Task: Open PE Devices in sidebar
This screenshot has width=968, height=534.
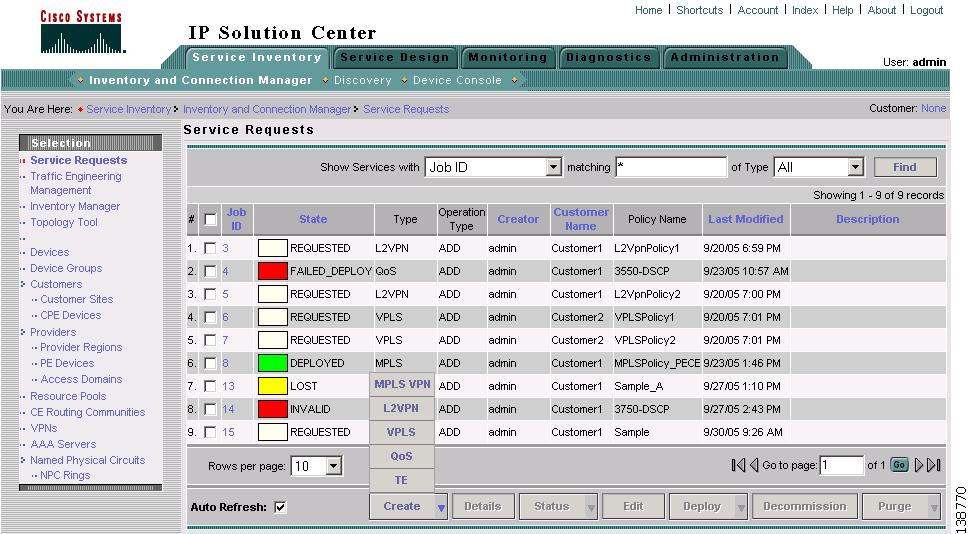Action: coord(67,363)
